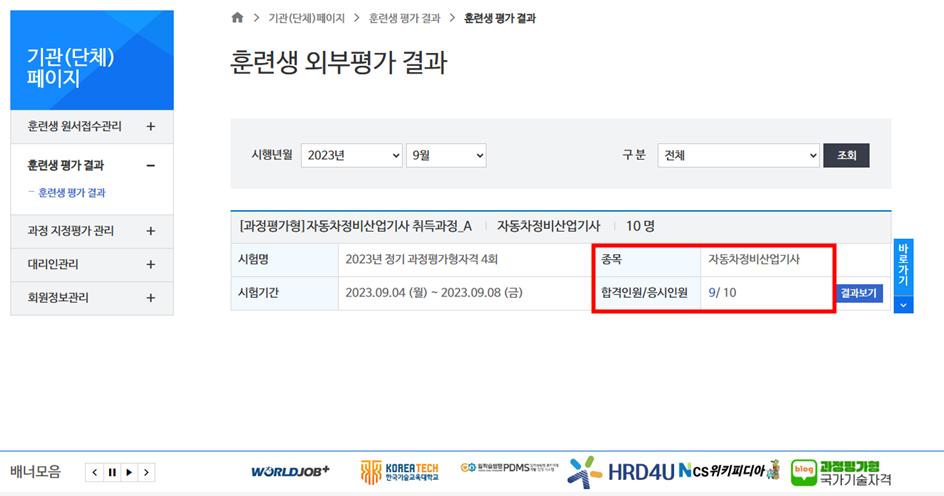
Task: Open the HRD4U banner
Action: 621,472
